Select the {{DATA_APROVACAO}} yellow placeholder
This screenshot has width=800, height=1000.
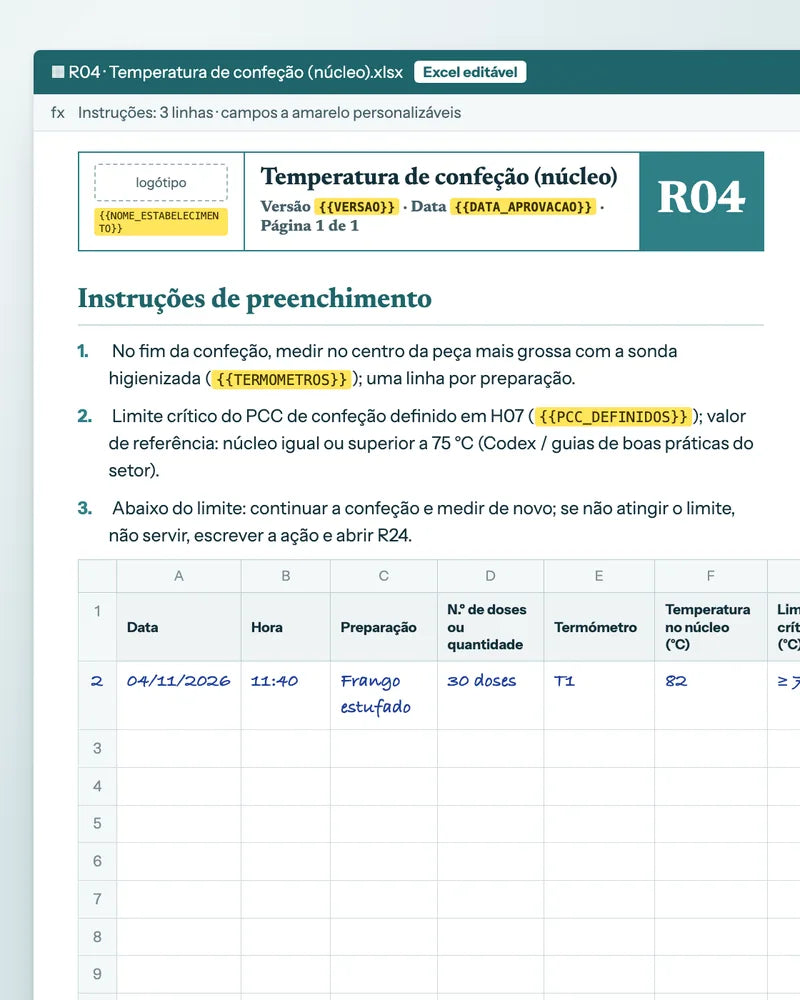pos(523,207)
